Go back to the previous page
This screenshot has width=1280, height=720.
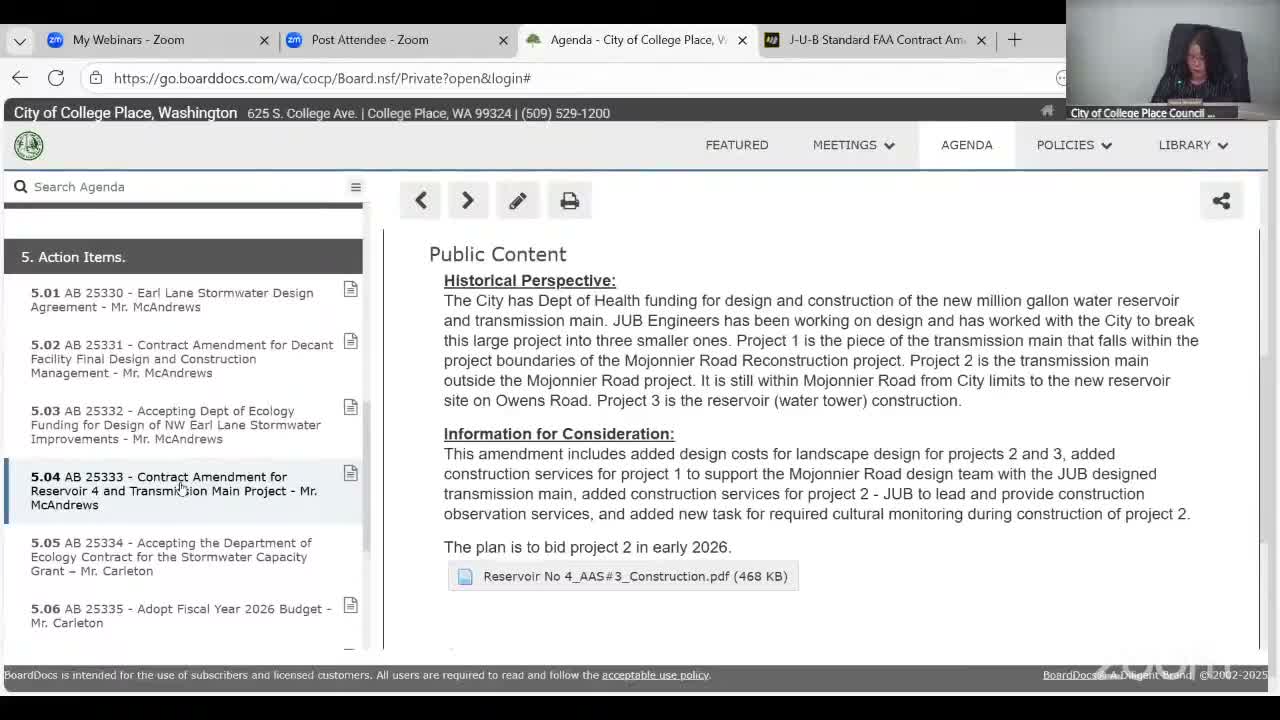coord(20,78)
